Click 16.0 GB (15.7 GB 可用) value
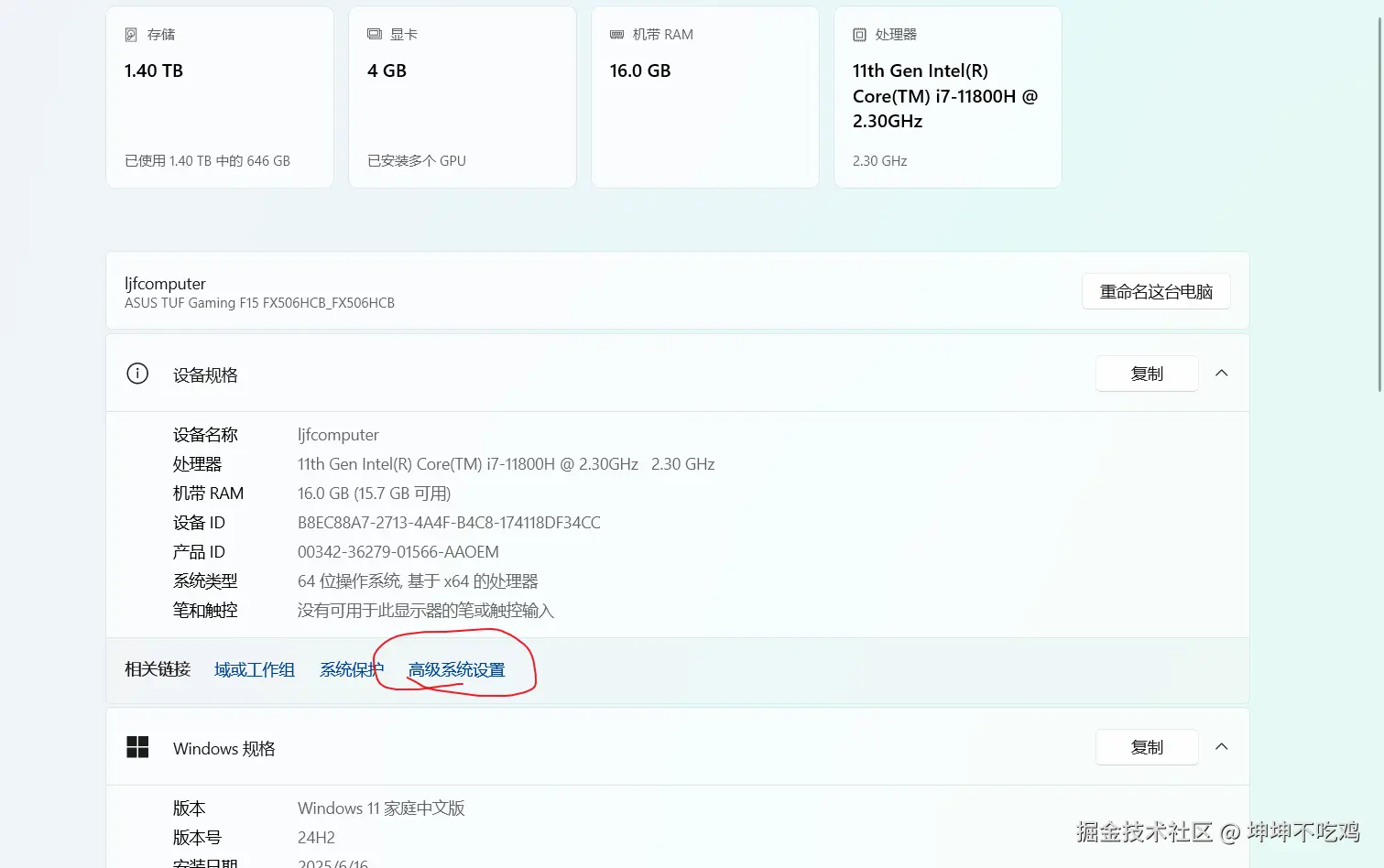Screen dimensions: 1384x868 pos(374,494)
